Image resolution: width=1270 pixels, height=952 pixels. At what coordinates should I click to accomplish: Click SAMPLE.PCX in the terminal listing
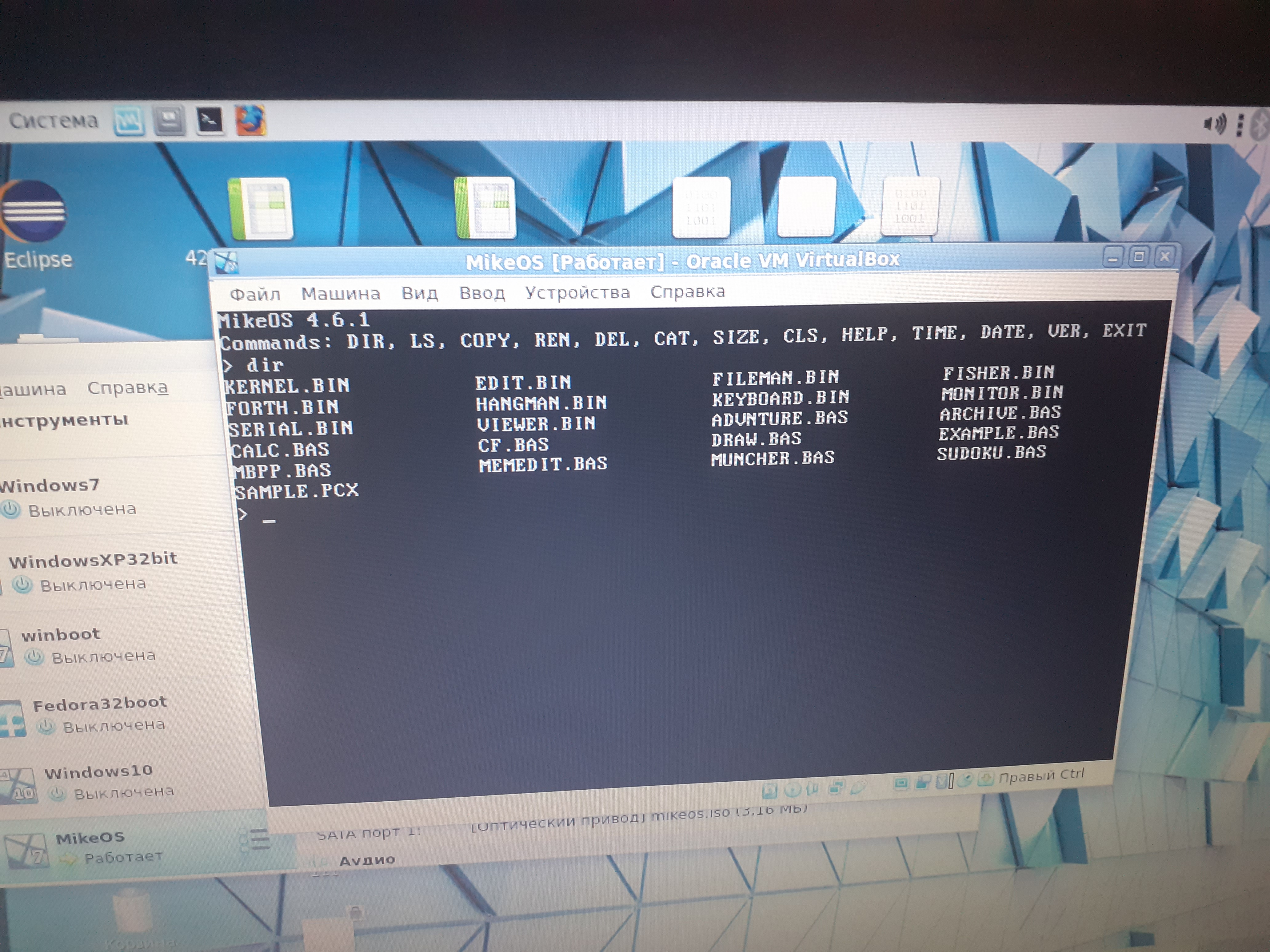(297, 491)
